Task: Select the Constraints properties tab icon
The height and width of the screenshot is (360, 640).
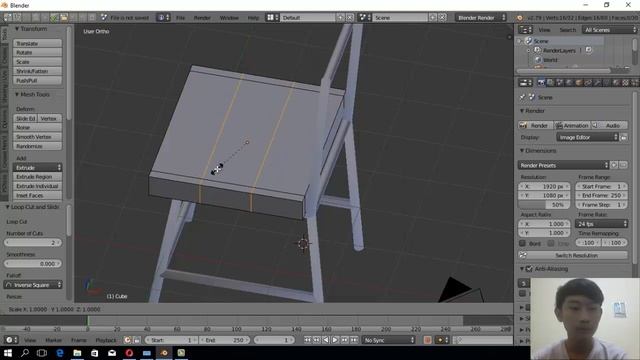Action: coord(588,83)
